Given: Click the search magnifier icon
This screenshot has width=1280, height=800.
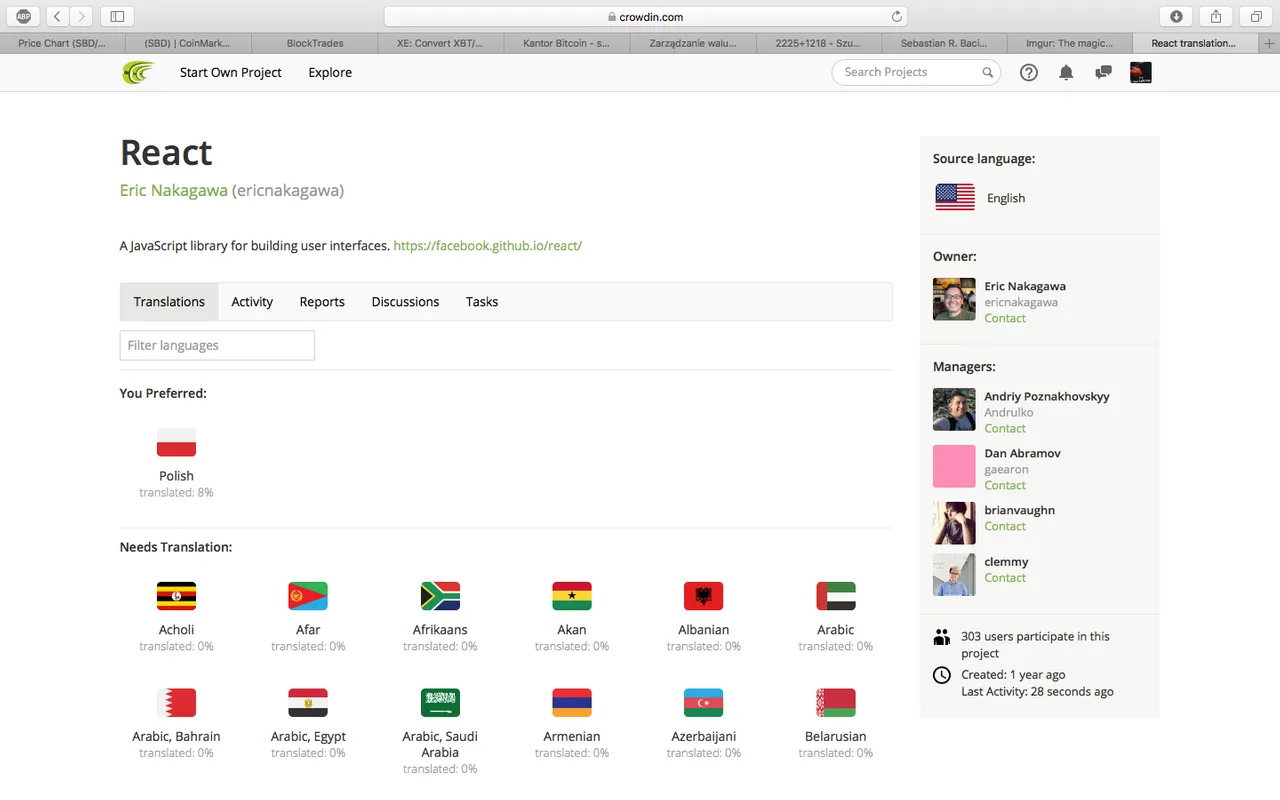Looking at the screenshot, I should coord(987,72).
